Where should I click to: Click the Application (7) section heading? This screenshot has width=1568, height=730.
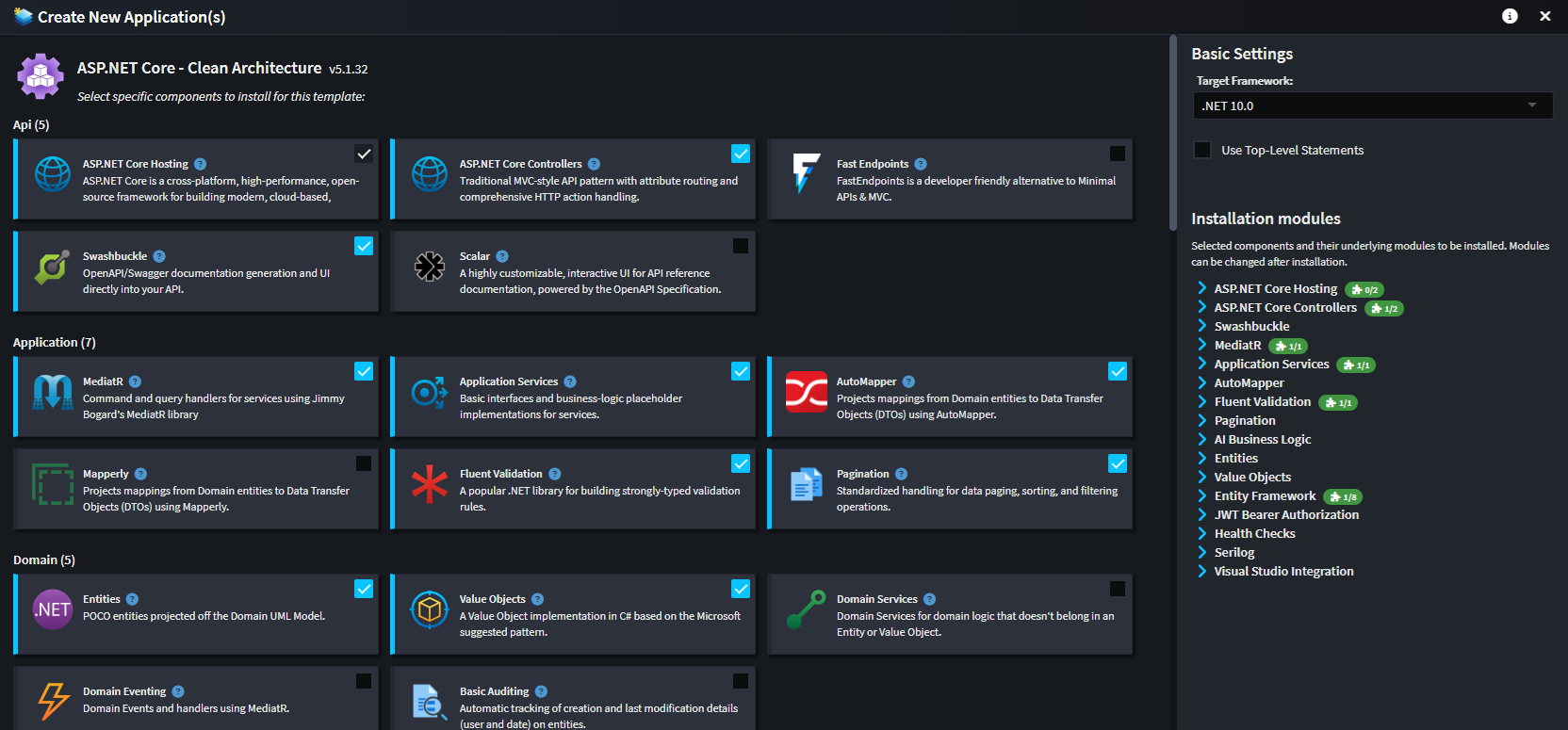pos(55,342)
